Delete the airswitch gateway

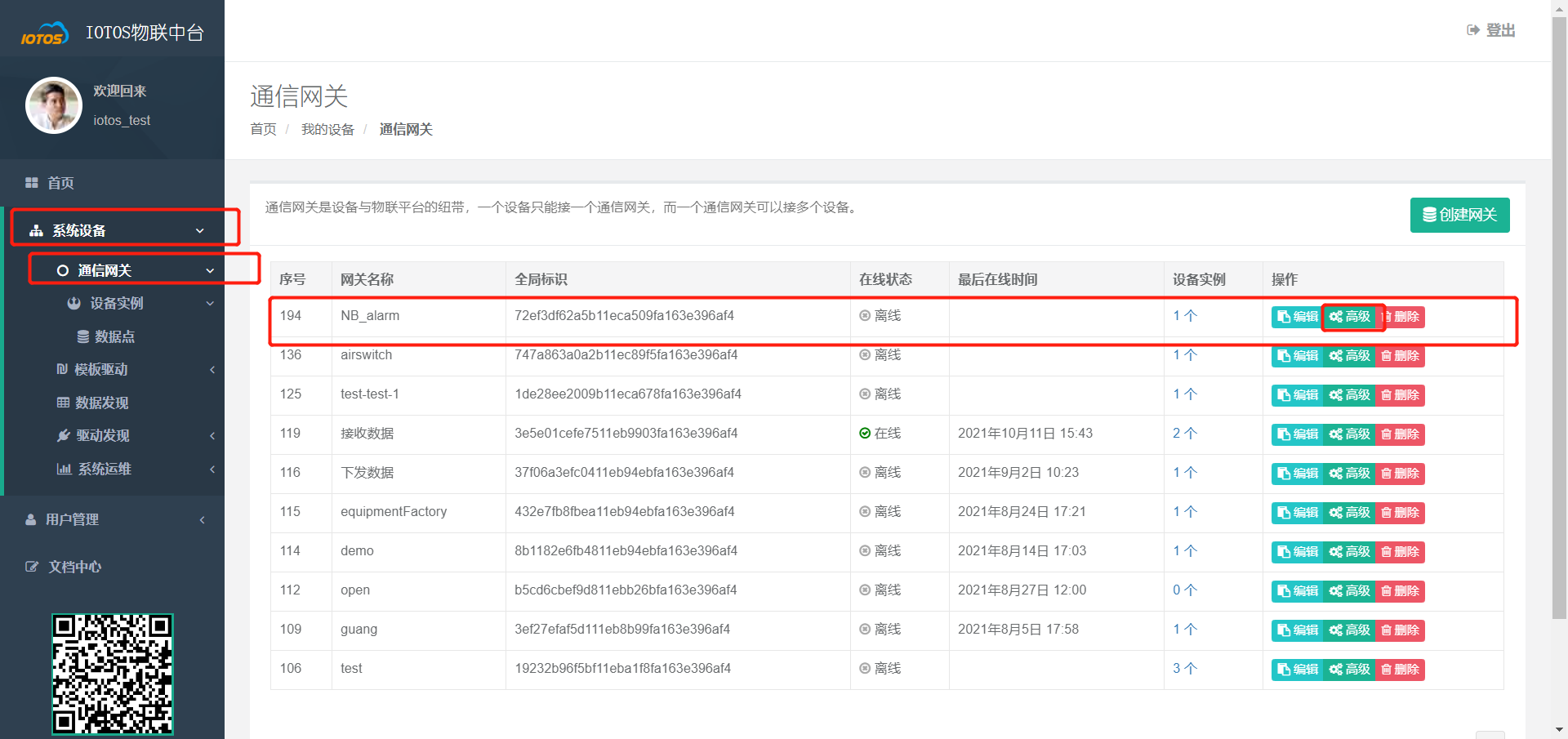click(x=1400, y=356)
